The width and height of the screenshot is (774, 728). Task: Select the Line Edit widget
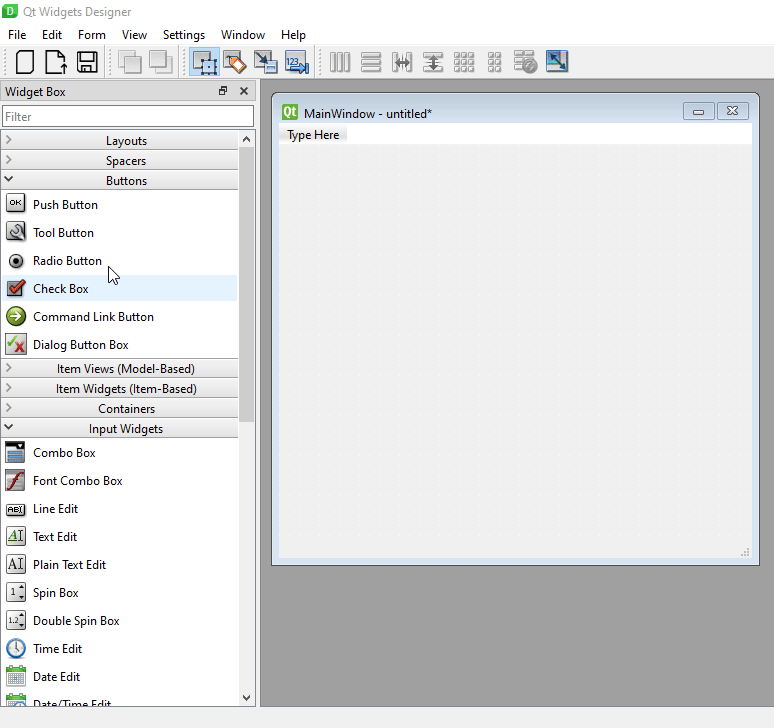[x=120, y=509]
